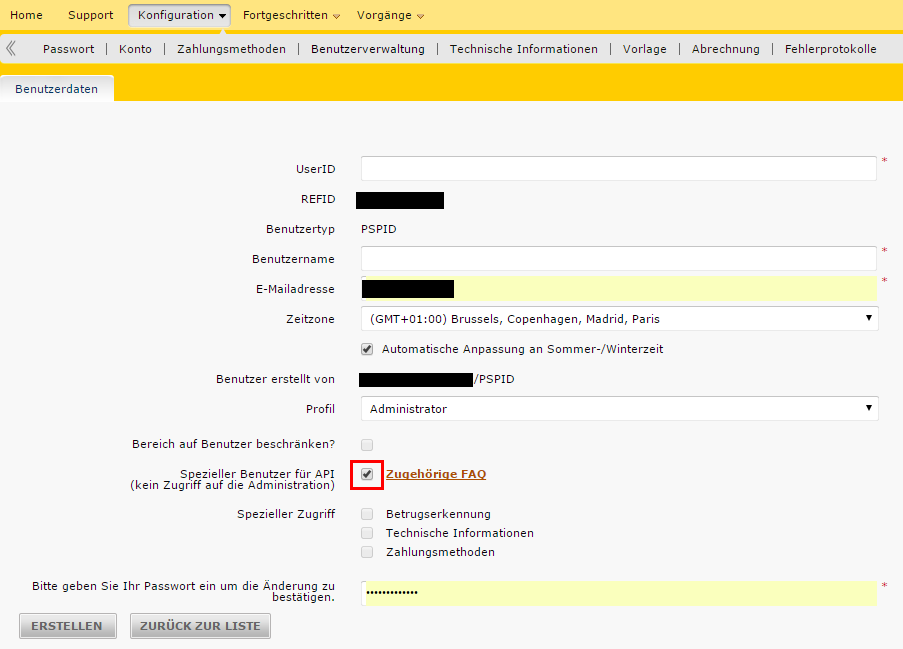The height and width of the screenshot is (649, 903).
Task: Tick the Technische Informationen access checkbox
Action: tap(367, 533)
